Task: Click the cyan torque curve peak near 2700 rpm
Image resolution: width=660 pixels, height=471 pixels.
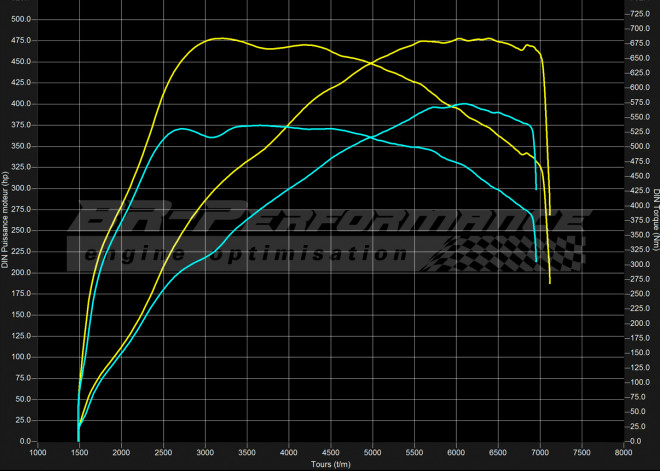Action: (180, 129)
